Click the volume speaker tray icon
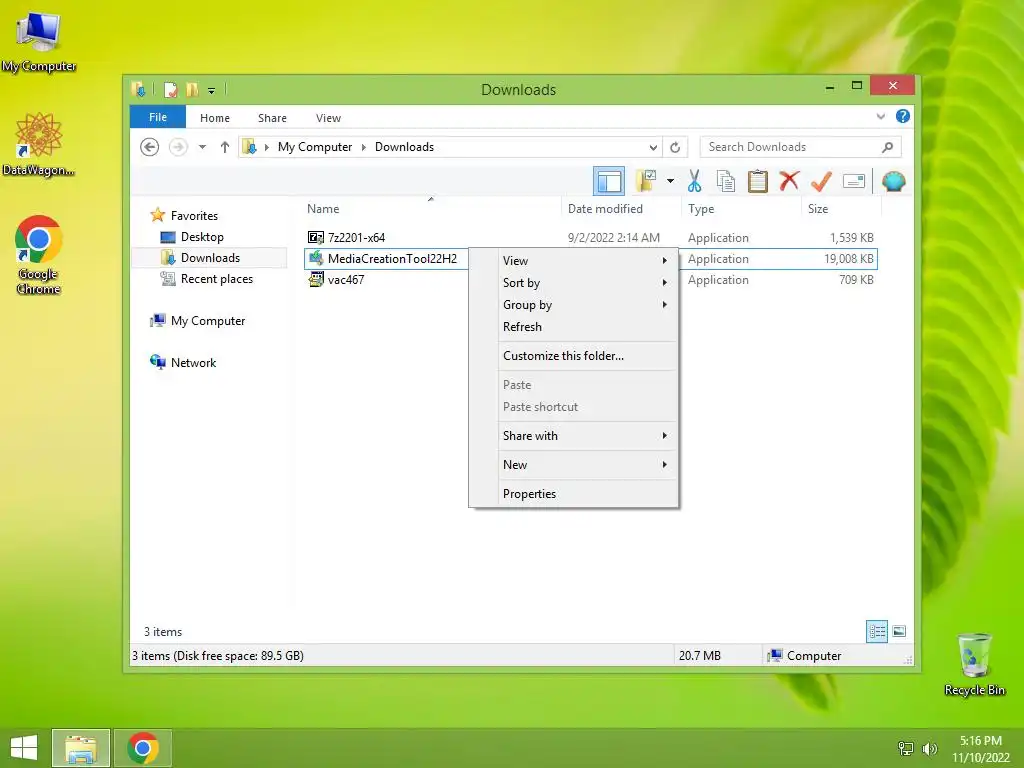Screen dimensions: 1024x768 click(x=929, y=749)
